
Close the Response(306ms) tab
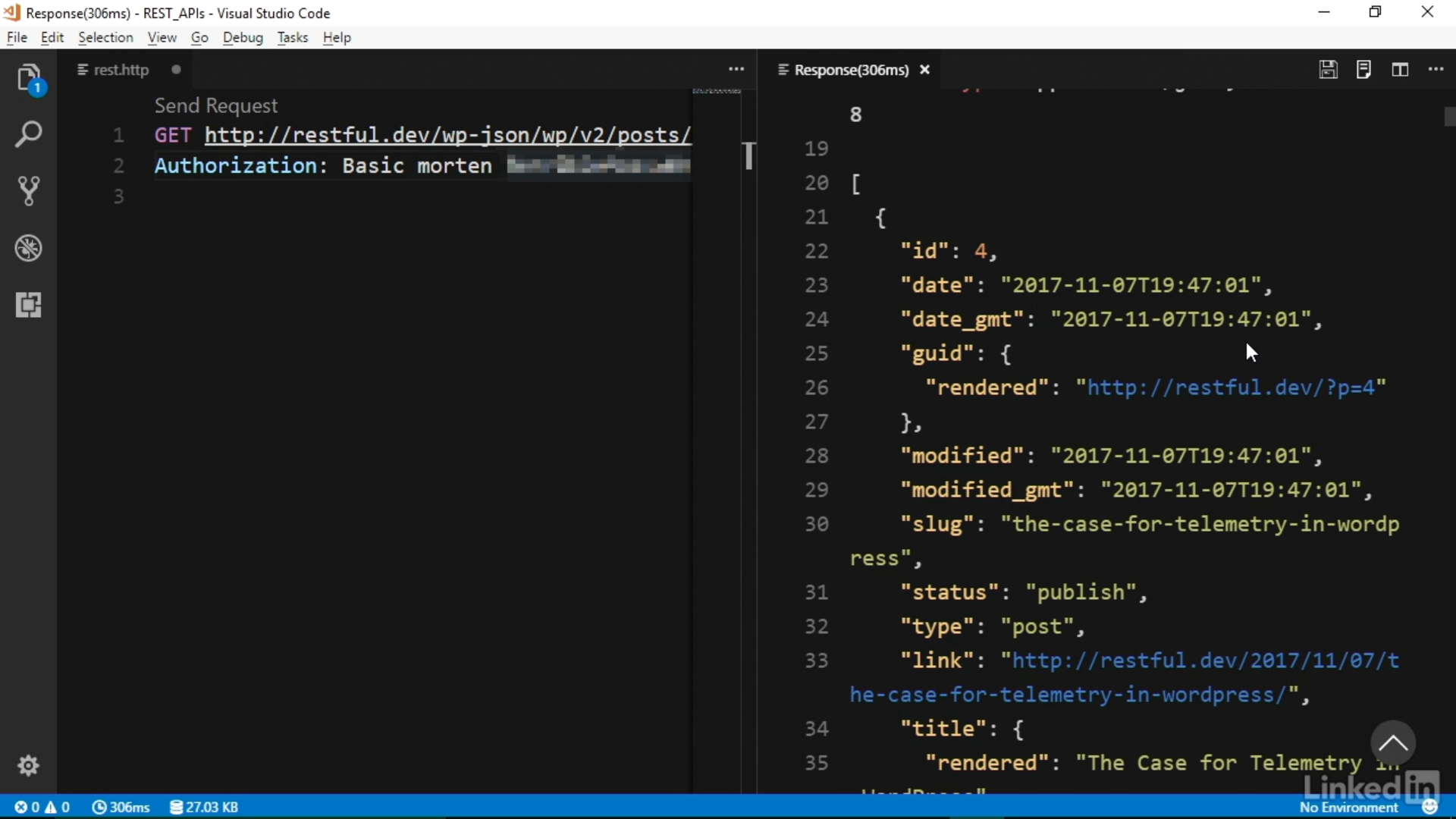924,70
